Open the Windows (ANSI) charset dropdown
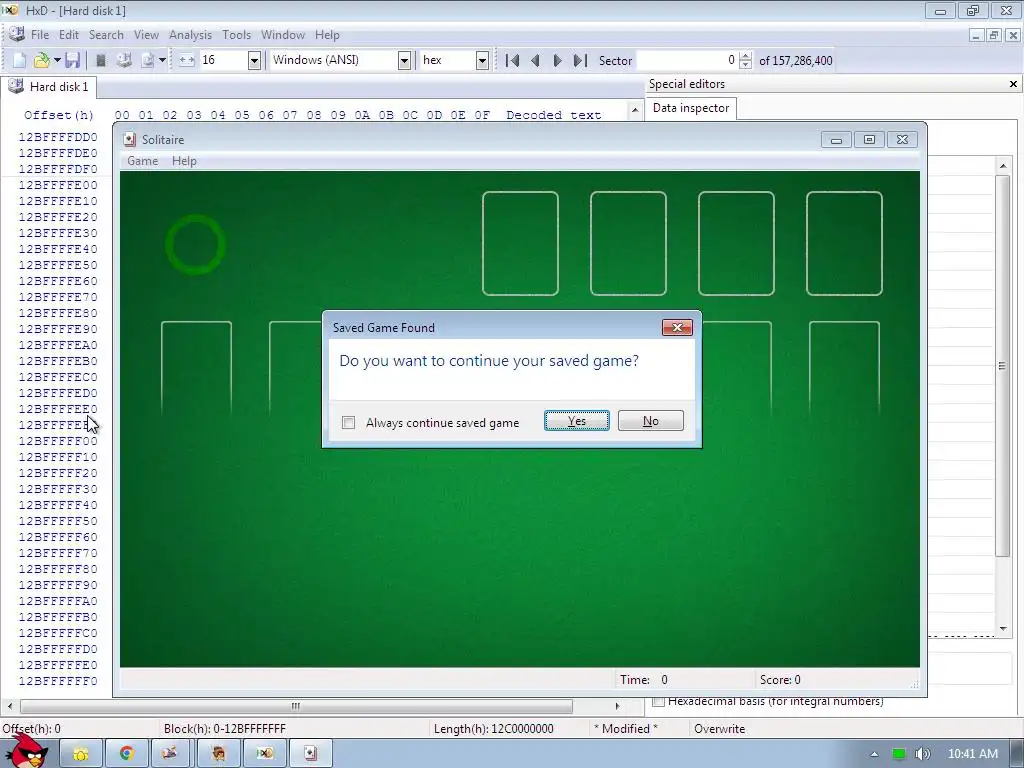 (404, 60)
